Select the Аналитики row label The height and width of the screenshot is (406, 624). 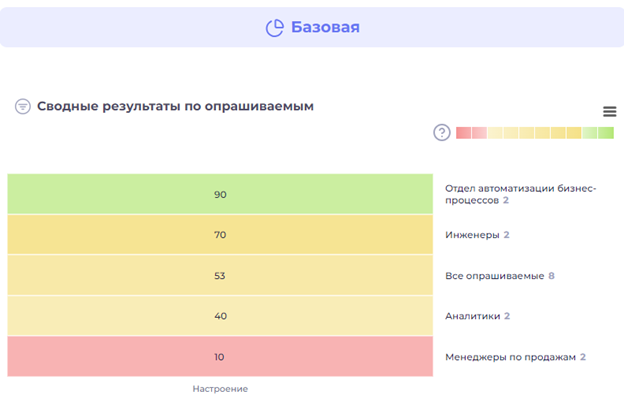pyautogui.click(x=472, y=316)
